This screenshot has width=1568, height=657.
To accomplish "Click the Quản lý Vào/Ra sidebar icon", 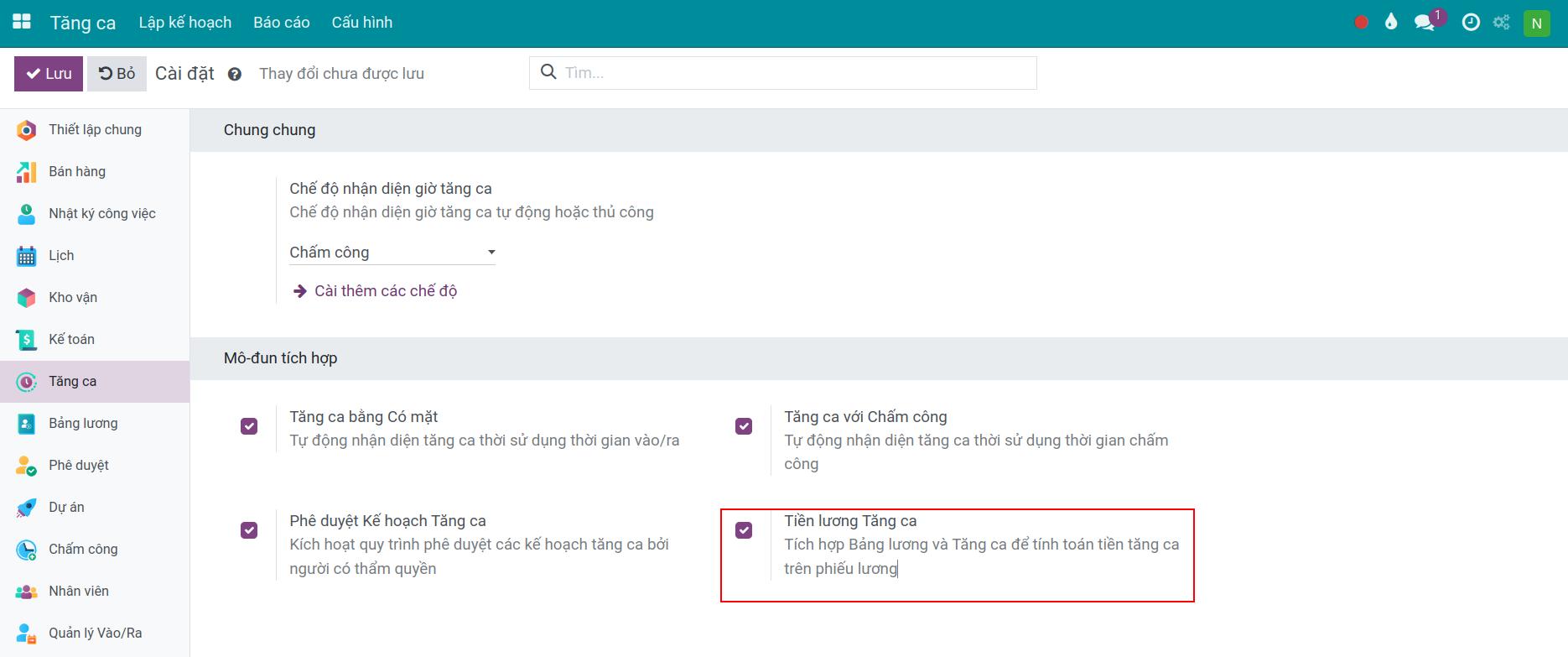I will (x=27, y=634).
